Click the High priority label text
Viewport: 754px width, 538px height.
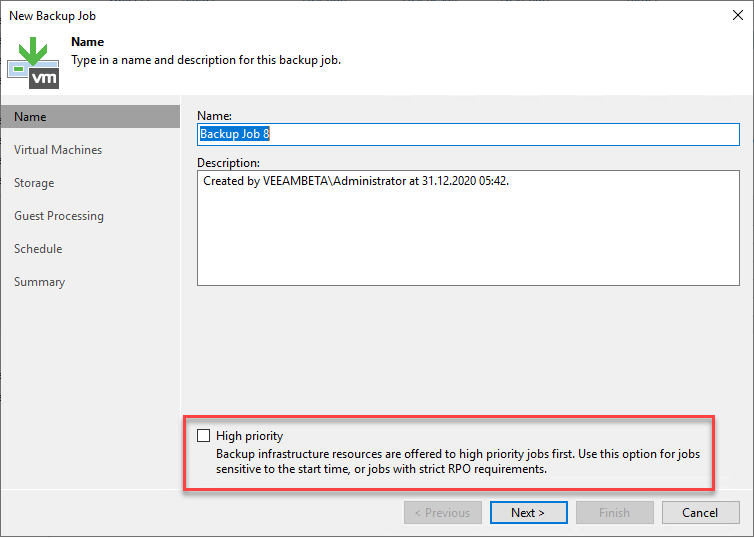(249, 436)
